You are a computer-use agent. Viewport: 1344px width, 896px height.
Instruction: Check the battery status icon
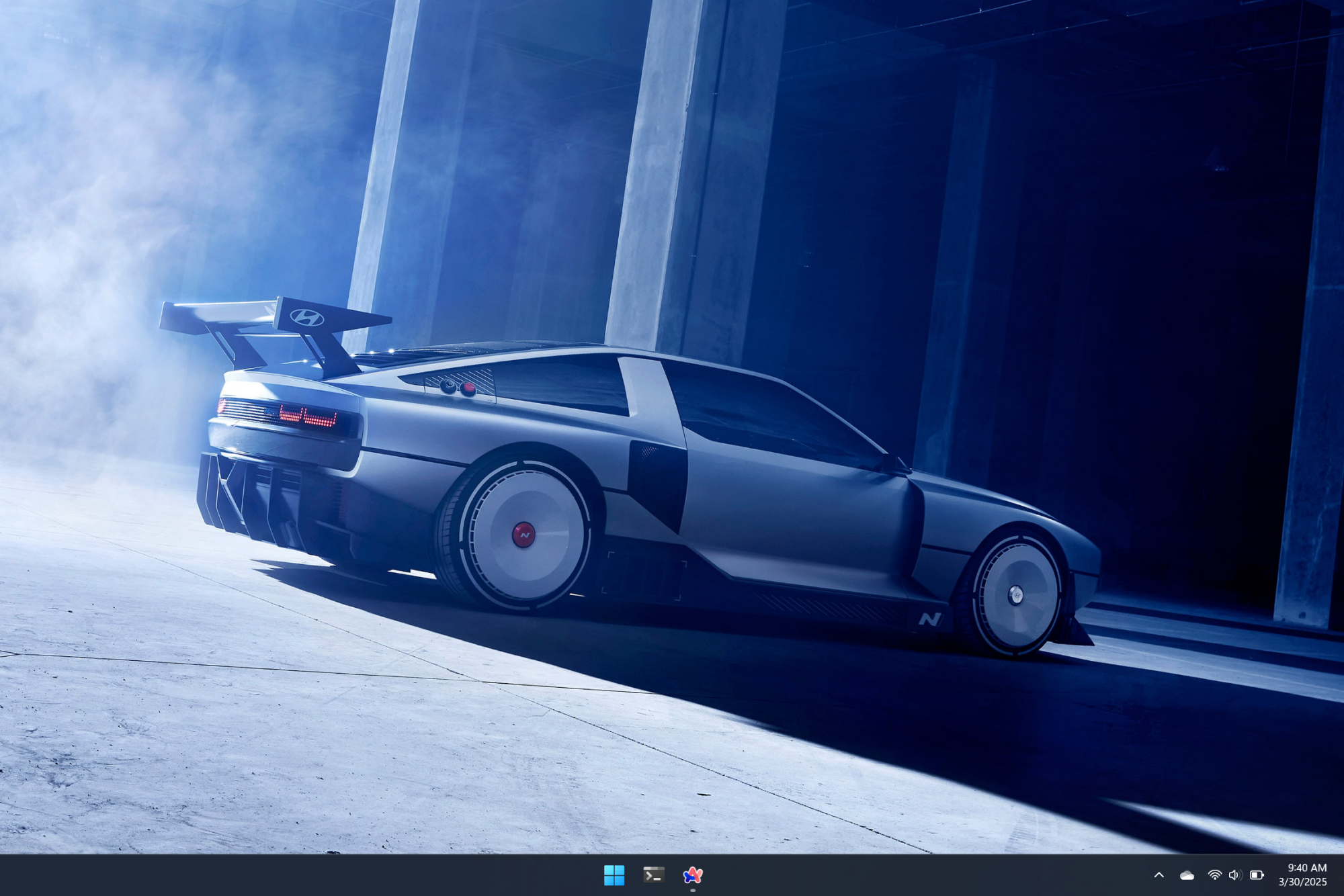[1256, 875]
